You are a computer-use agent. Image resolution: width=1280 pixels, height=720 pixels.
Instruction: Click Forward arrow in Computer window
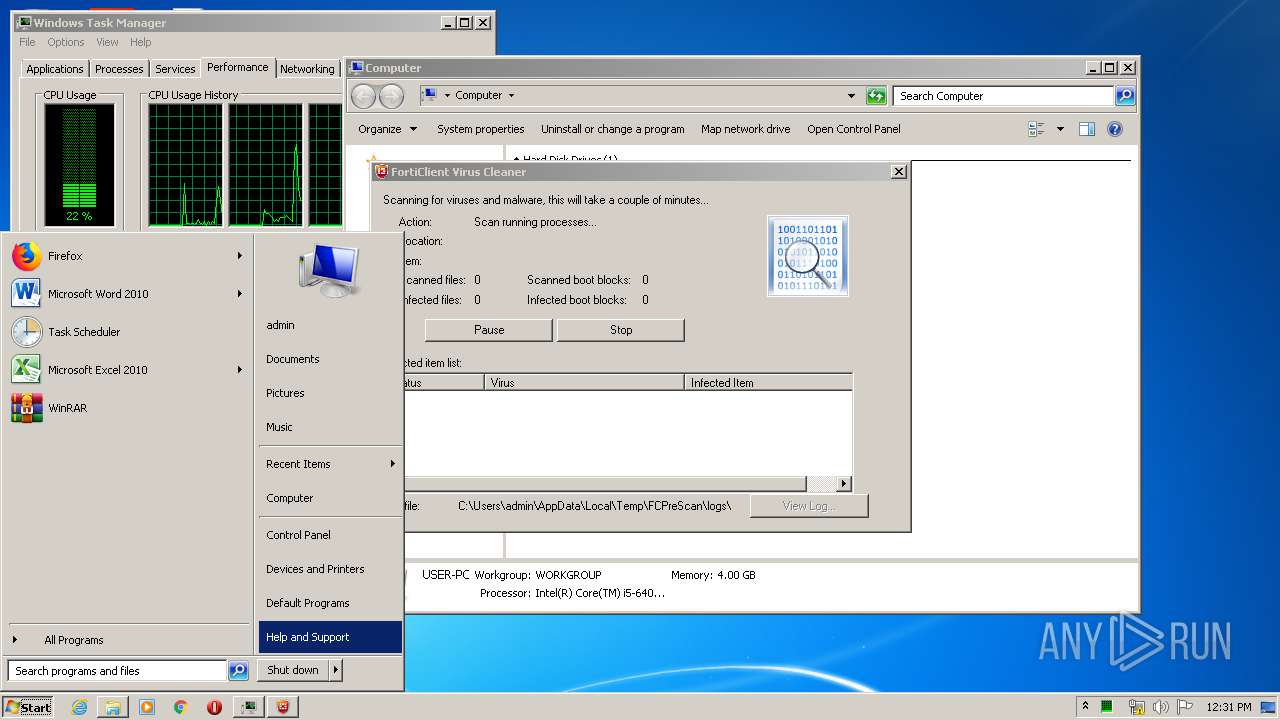point(391,96)
